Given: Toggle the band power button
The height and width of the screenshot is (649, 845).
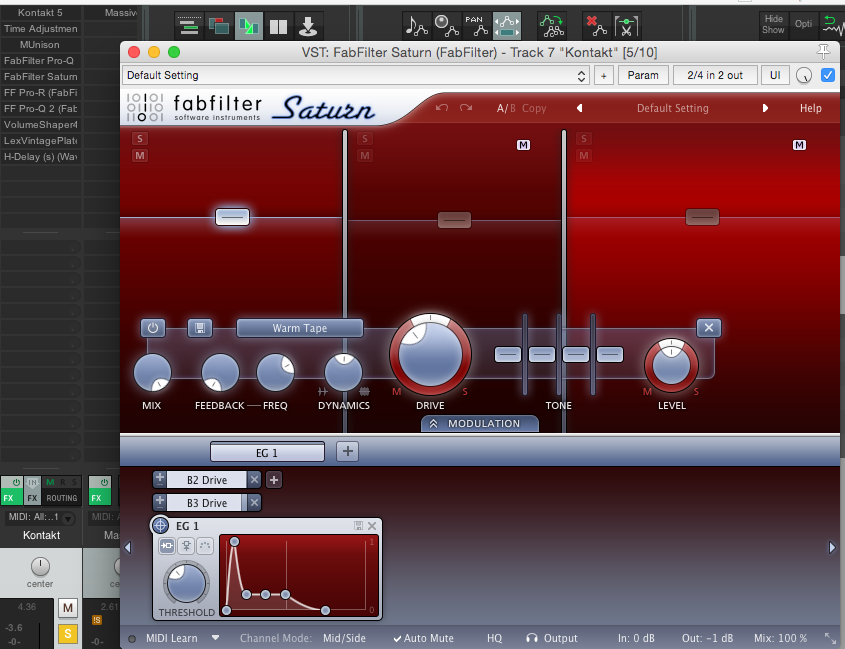Looking at the screenshot, I should [x=153, y=328].
